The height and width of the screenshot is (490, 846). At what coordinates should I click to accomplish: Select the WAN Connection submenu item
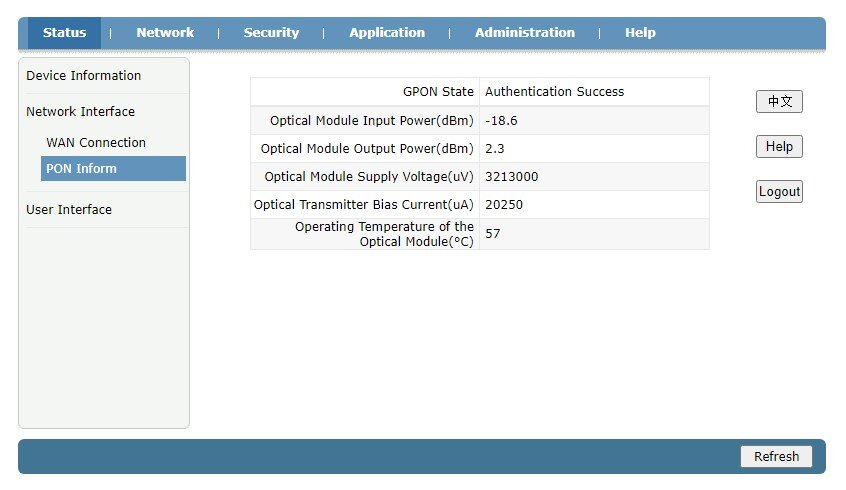[x=96, y=143]
